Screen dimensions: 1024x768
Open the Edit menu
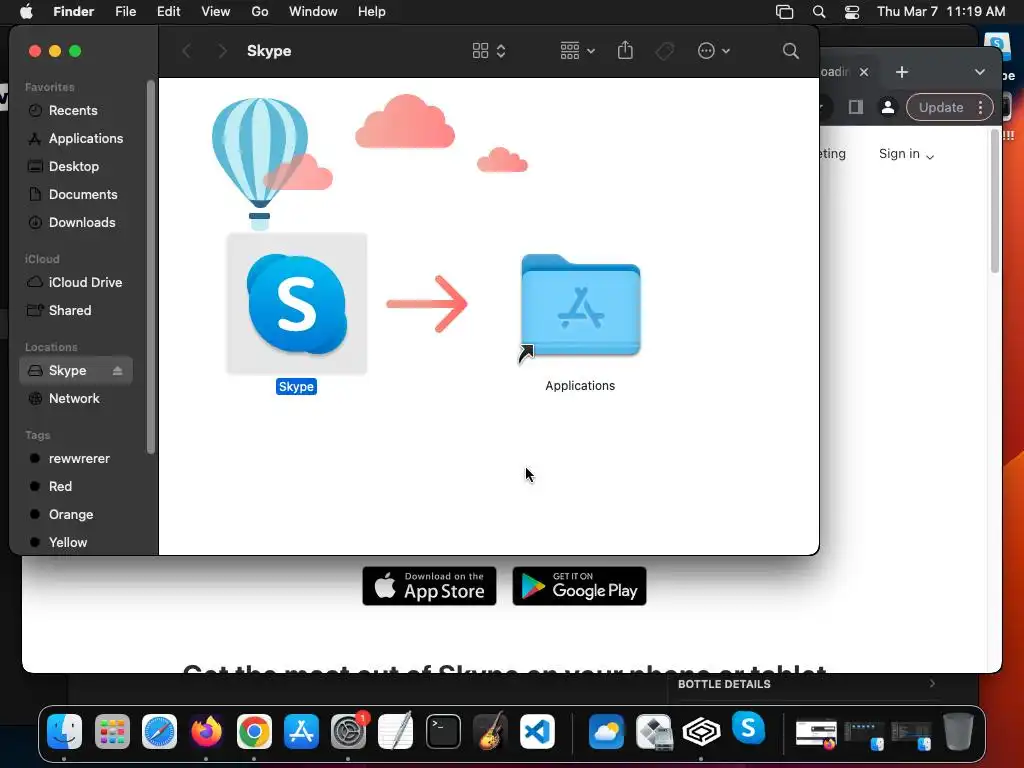click(x=168, y=12)
